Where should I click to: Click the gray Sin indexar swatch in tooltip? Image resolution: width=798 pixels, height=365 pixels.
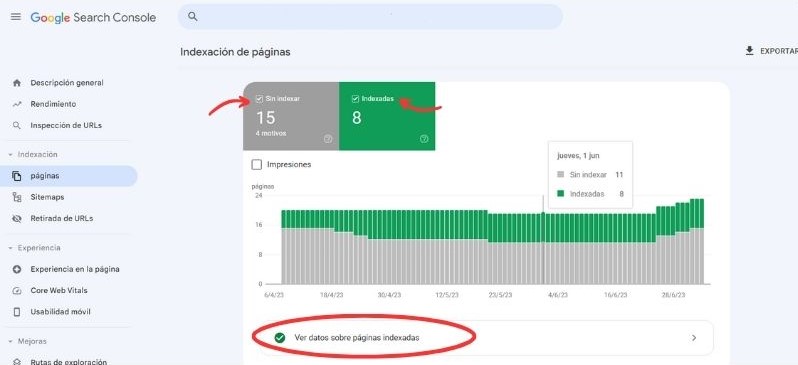[561, 175]
